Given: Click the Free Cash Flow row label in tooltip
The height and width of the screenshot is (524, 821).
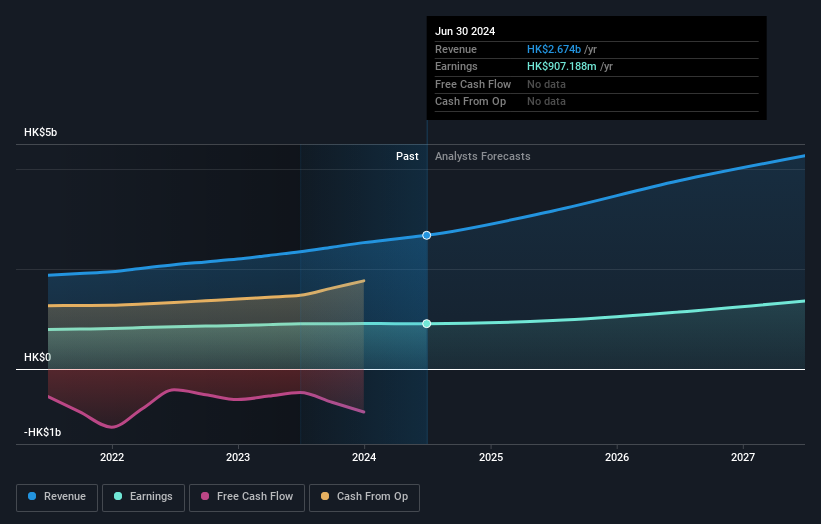Looking at the screenshot, I should (x=473, y=84).
